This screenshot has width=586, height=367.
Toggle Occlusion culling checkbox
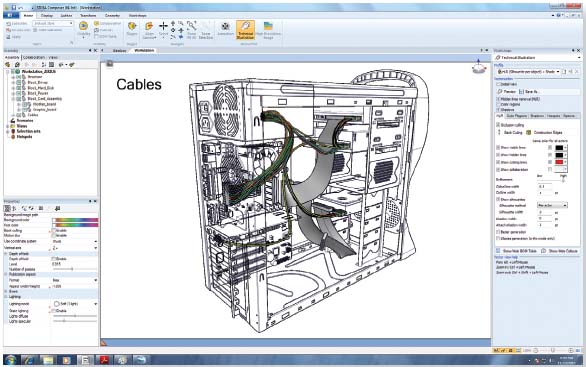[498, 124]
